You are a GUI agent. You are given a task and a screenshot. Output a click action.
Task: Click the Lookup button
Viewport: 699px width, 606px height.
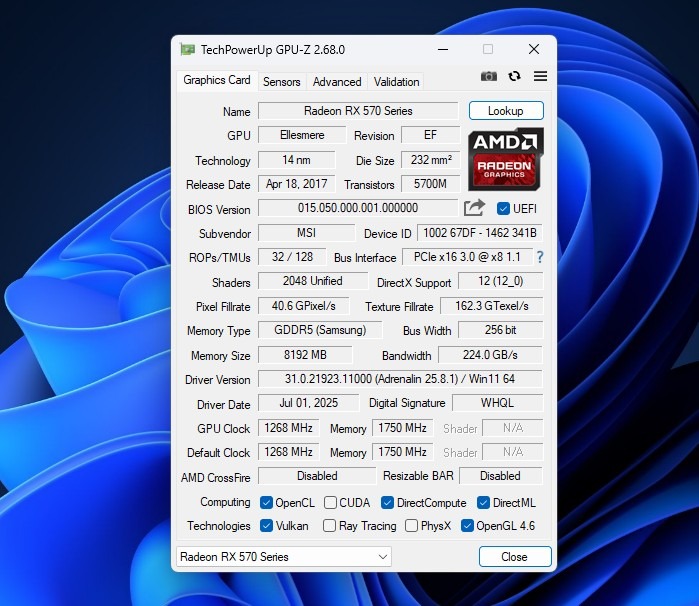tap(506, 111)
